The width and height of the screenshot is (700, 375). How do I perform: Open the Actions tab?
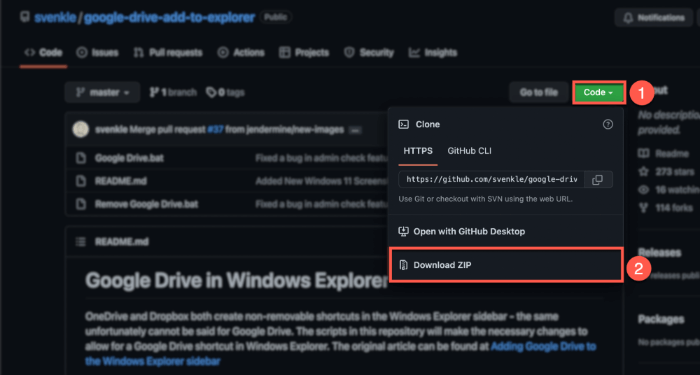241,53
